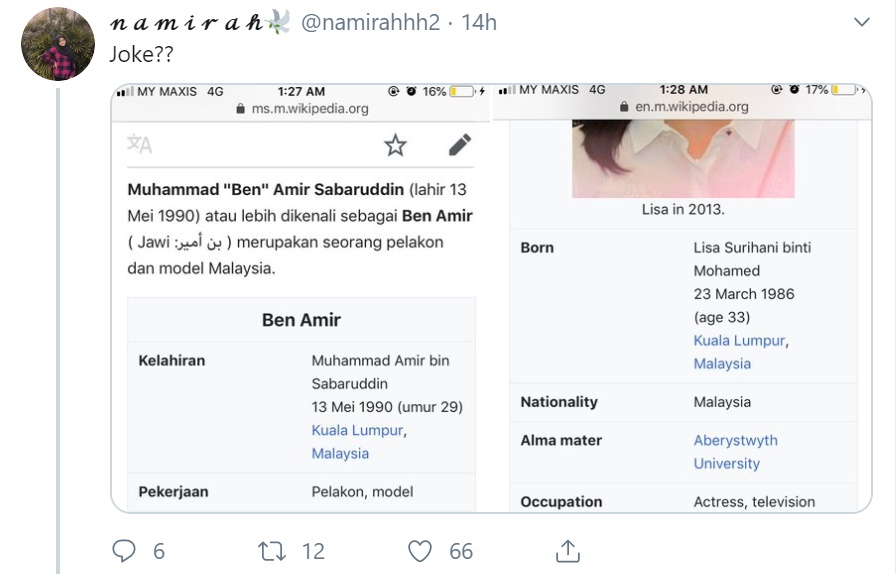
Task: Click the star watchlist icon
Action: 395,145
